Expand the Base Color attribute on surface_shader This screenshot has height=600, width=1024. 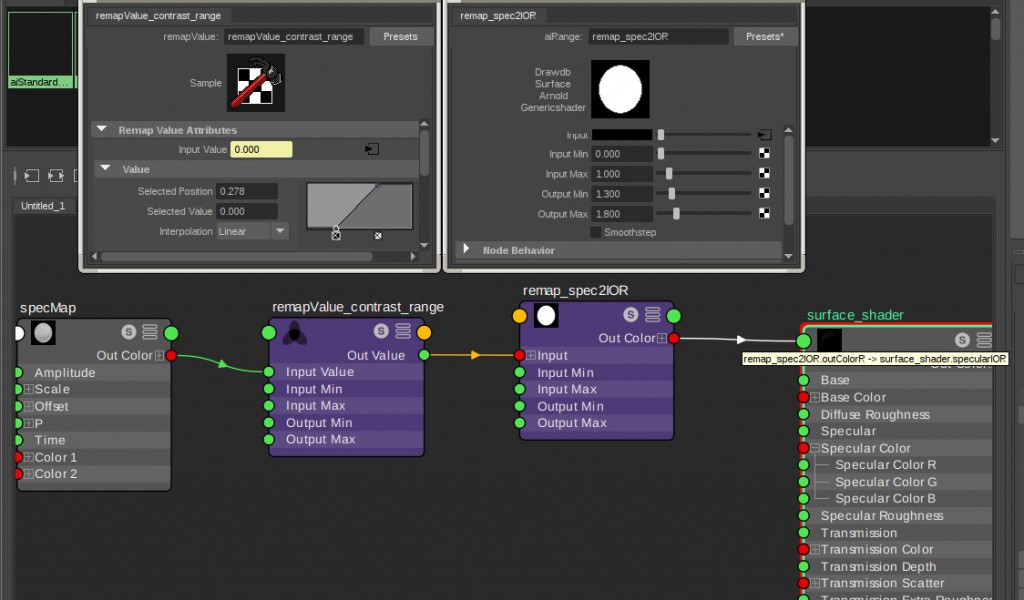coord(815,398)
